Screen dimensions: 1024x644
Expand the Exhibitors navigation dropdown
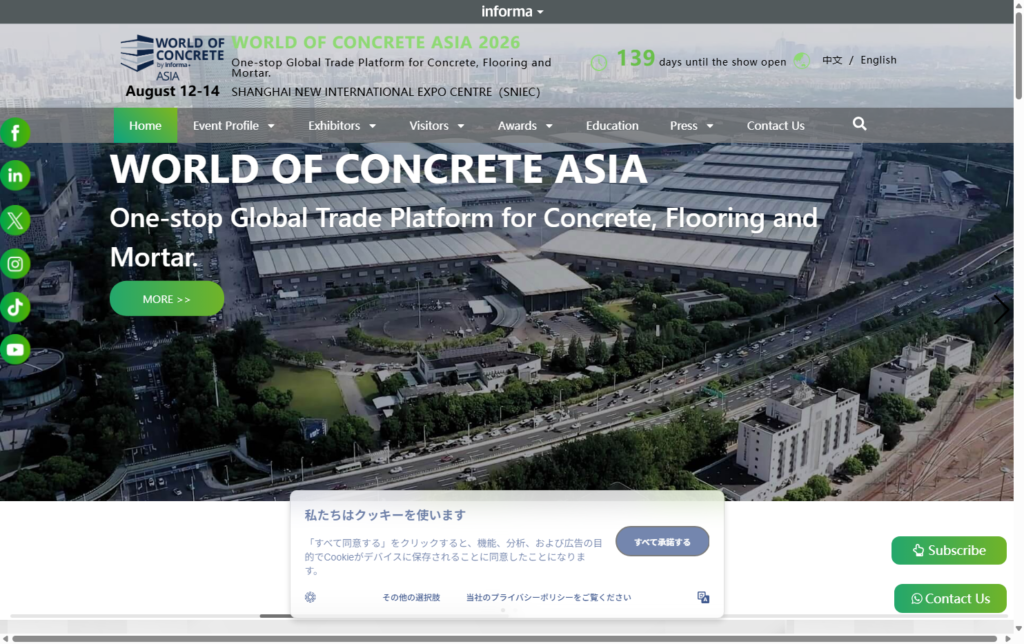click(341, 125)
